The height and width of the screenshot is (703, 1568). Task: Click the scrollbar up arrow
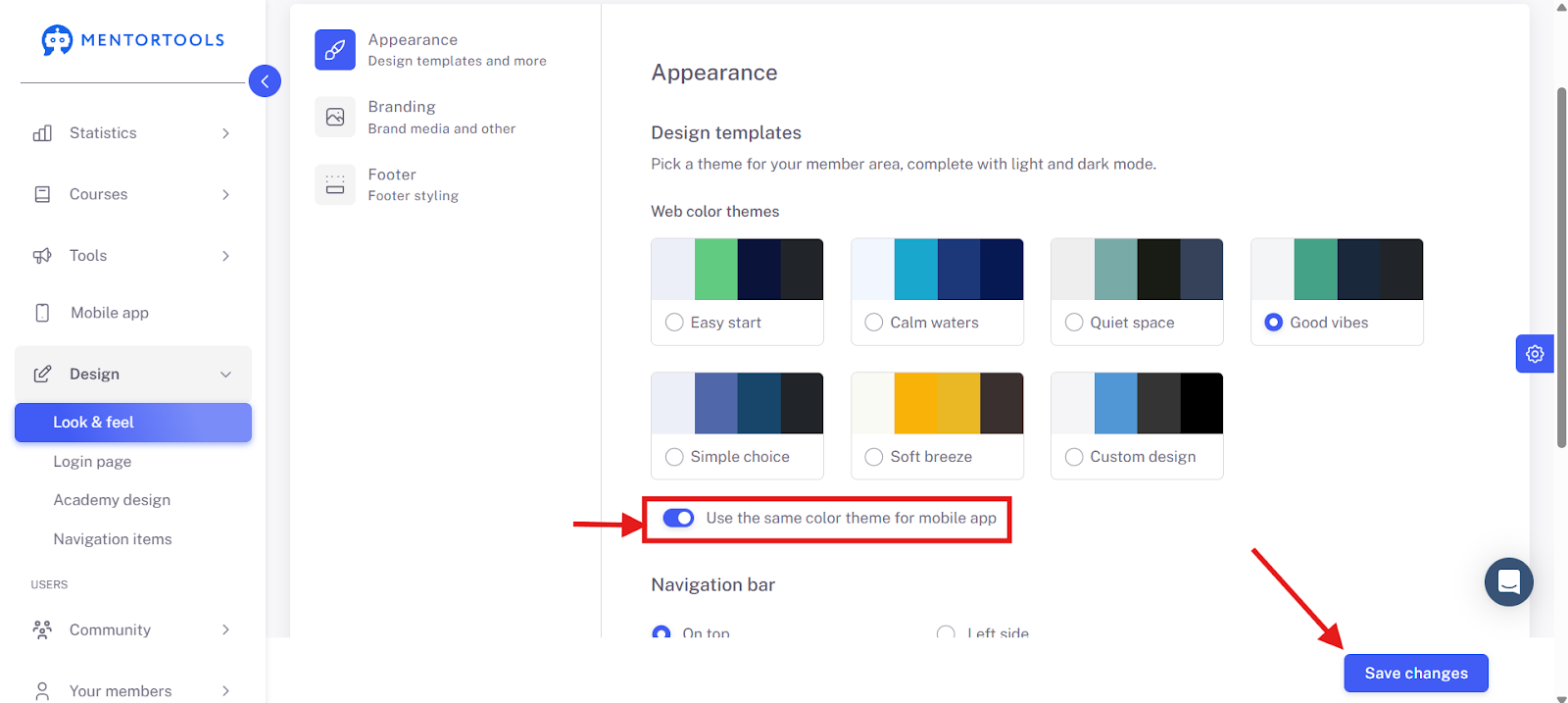pyautogui.click(x=1561, y=6)
